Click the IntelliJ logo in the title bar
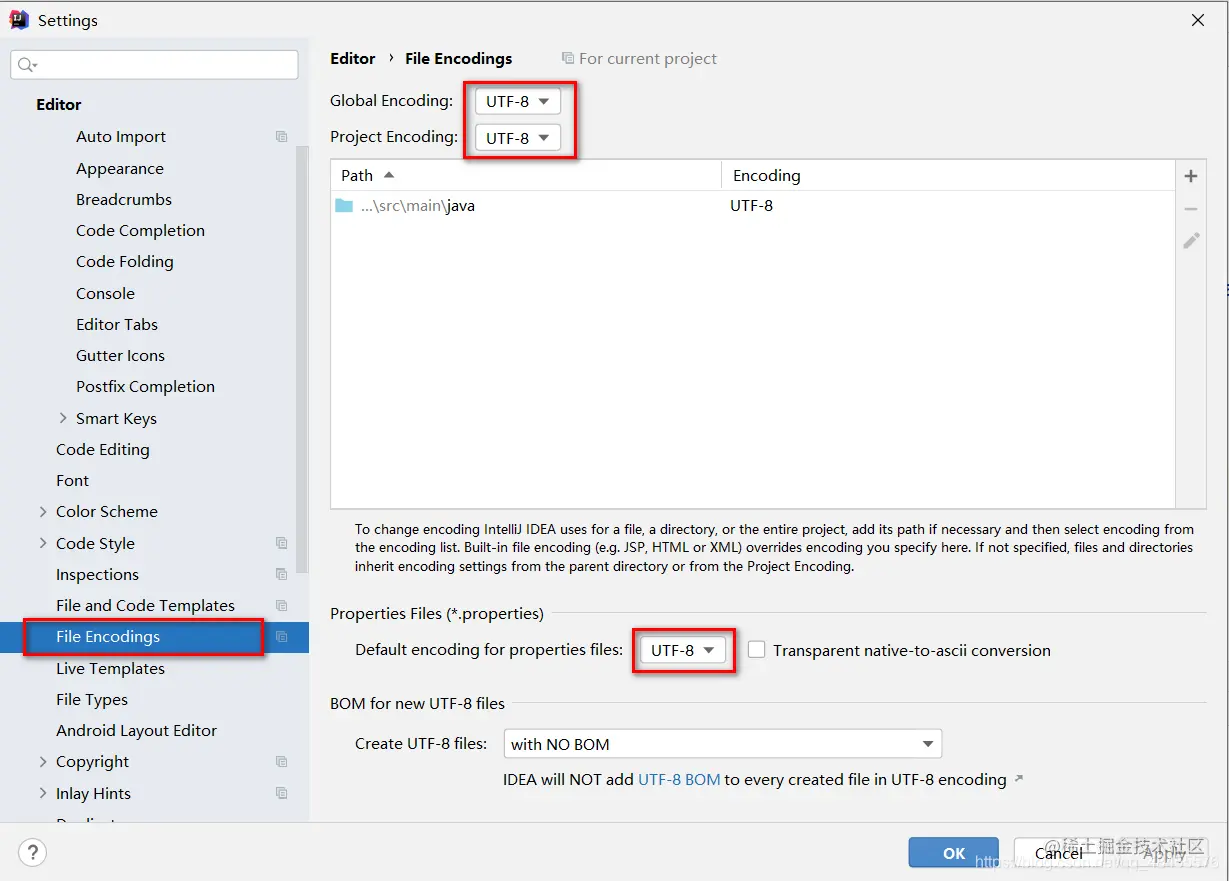Screen dimensions: 1229x881 19,20
